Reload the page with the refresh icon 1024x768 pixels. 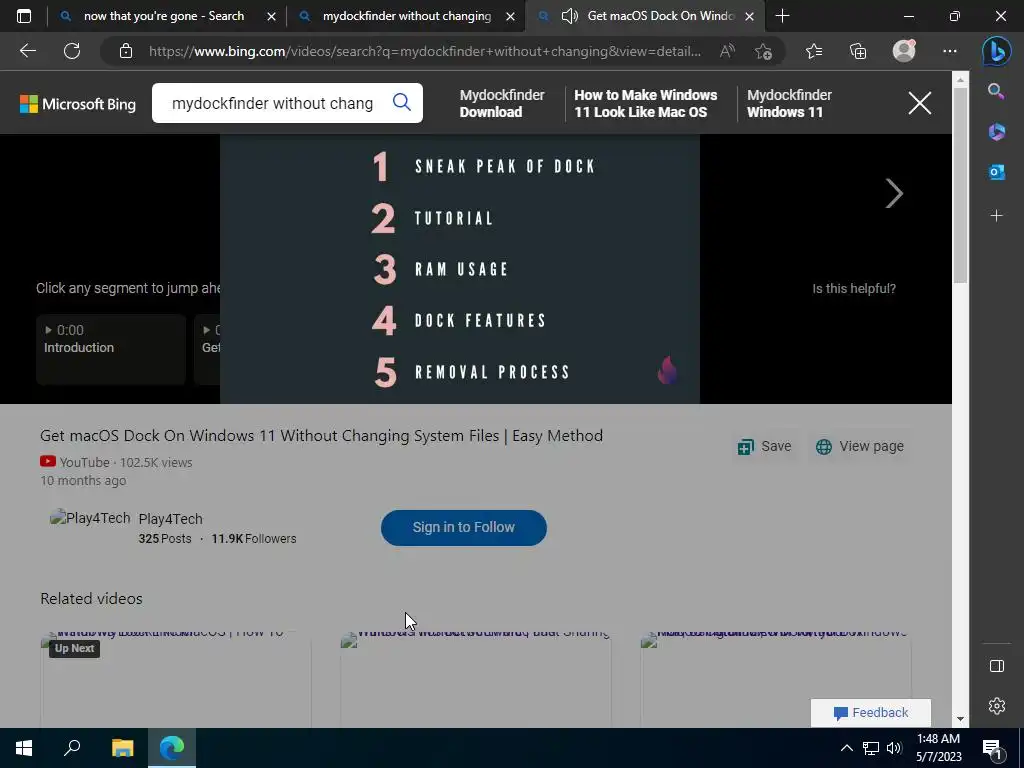[x=72, y=51]
